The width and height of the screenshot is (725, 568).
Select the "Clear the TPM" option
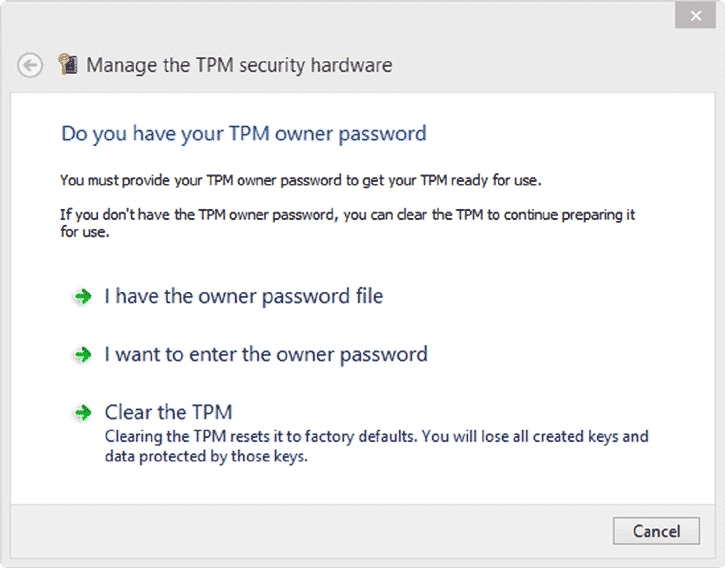168,412
